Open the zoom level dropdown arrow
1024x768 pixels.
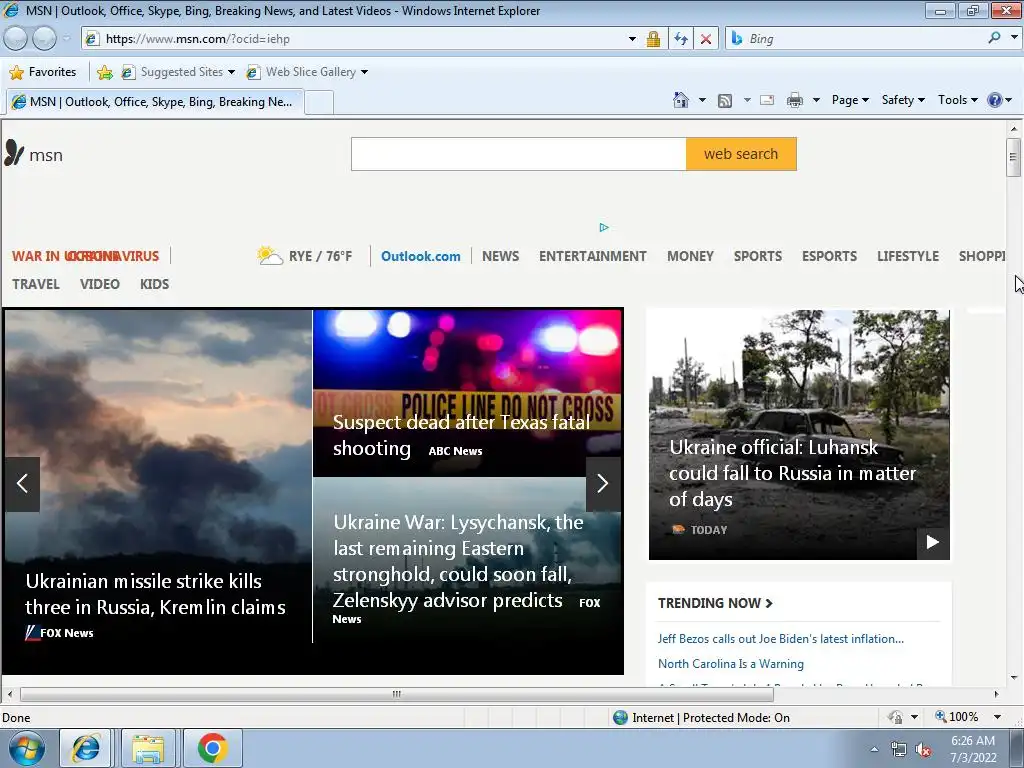pyautogui.click(x=997, y=717)
